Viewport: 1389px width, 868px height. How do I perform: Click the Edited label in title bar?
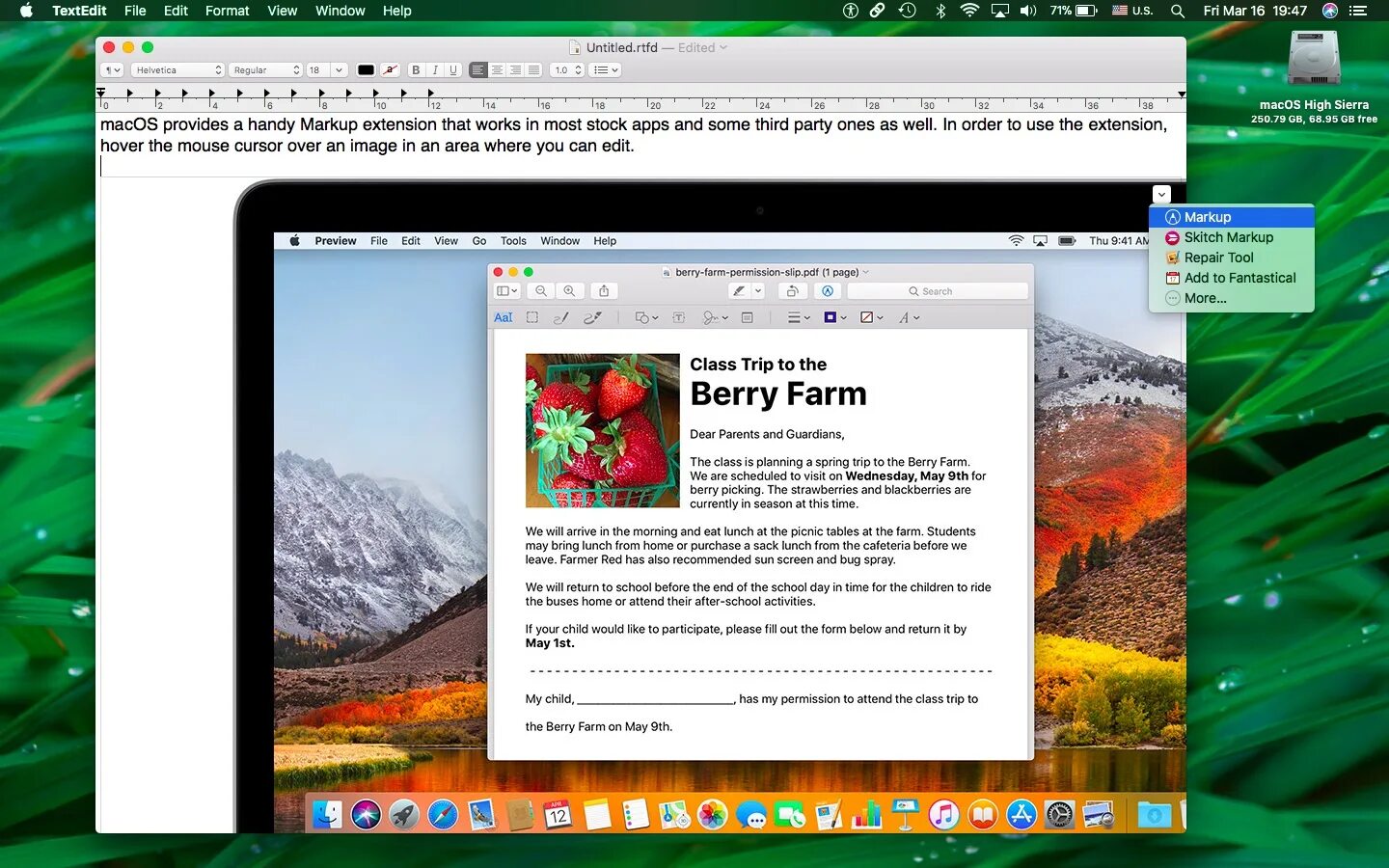click(x=696, y=47)
